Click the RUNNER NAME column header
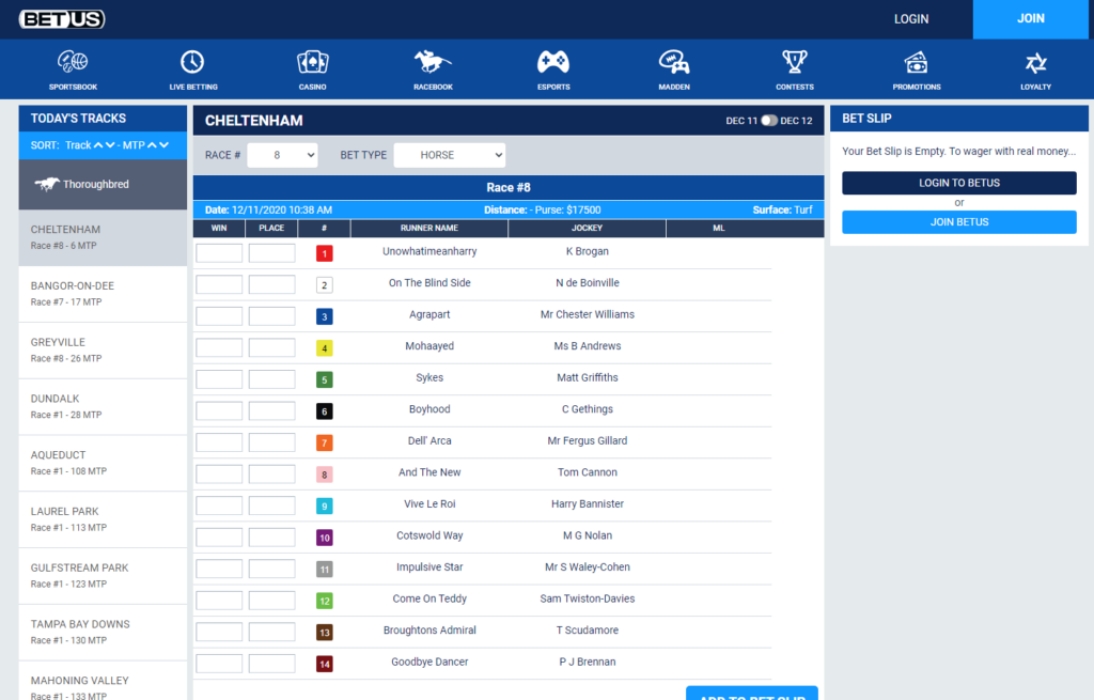The image size is (1094, 700). pyautogui.click(x=429, y=228)
